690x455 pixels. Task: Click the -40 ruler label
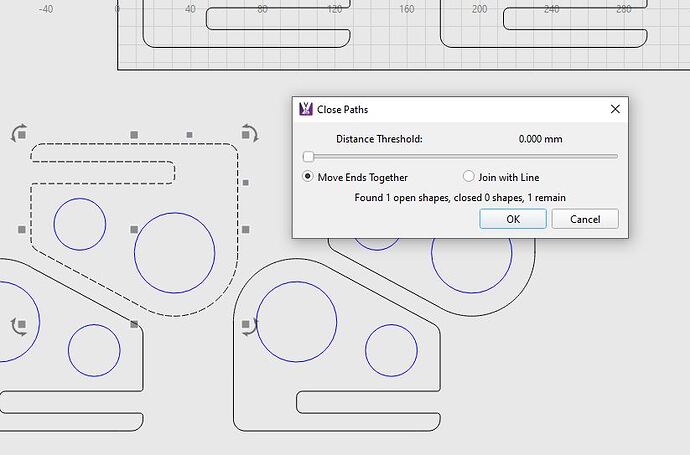[45, 9]
